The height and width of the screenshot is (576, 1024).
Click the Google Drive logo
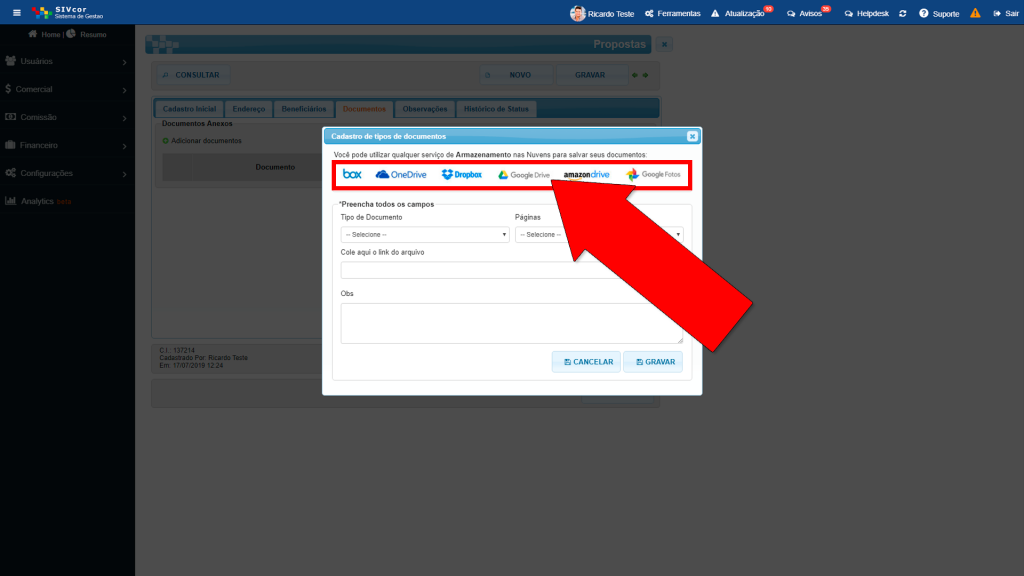[524, 175]
